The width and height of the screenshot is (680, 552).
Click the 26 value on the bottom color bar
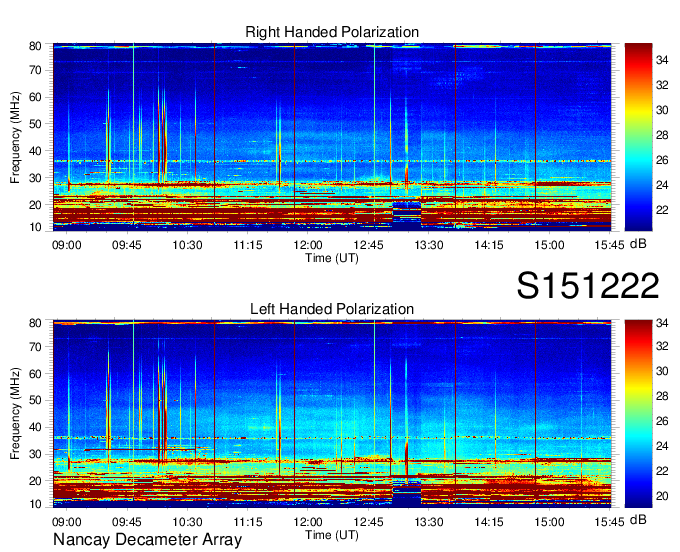coord(662,421)
